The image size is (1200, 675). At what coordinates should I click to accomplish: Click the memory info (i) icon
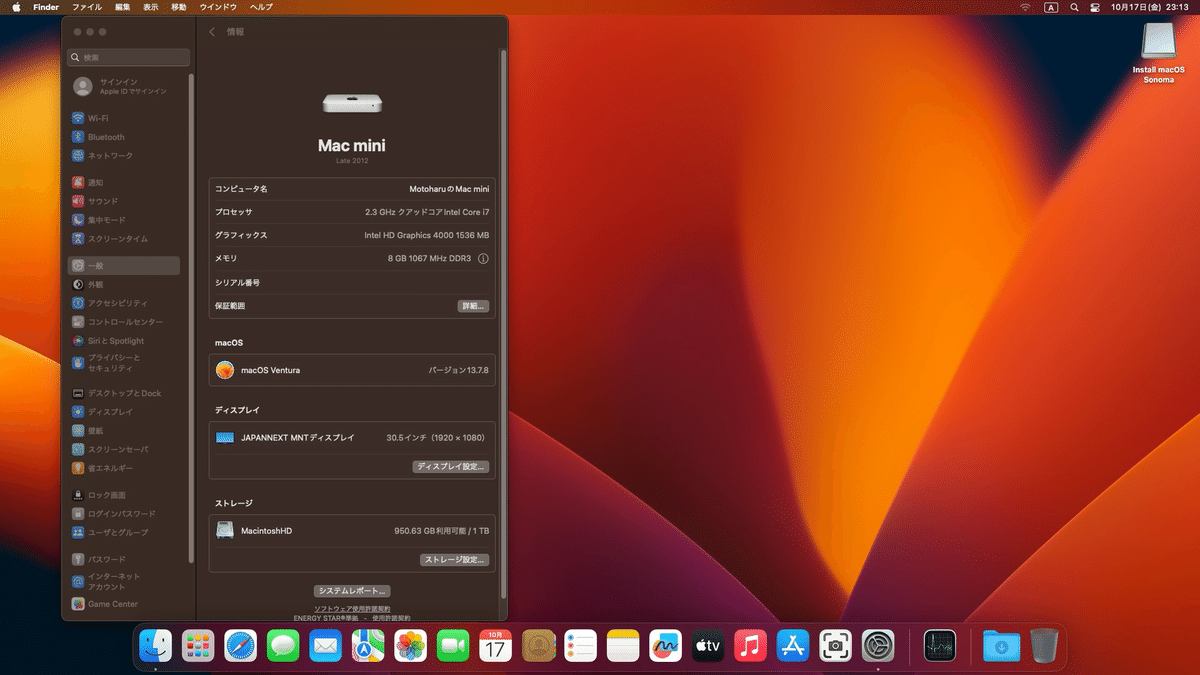pyautogui.click(x=482, y=259)
